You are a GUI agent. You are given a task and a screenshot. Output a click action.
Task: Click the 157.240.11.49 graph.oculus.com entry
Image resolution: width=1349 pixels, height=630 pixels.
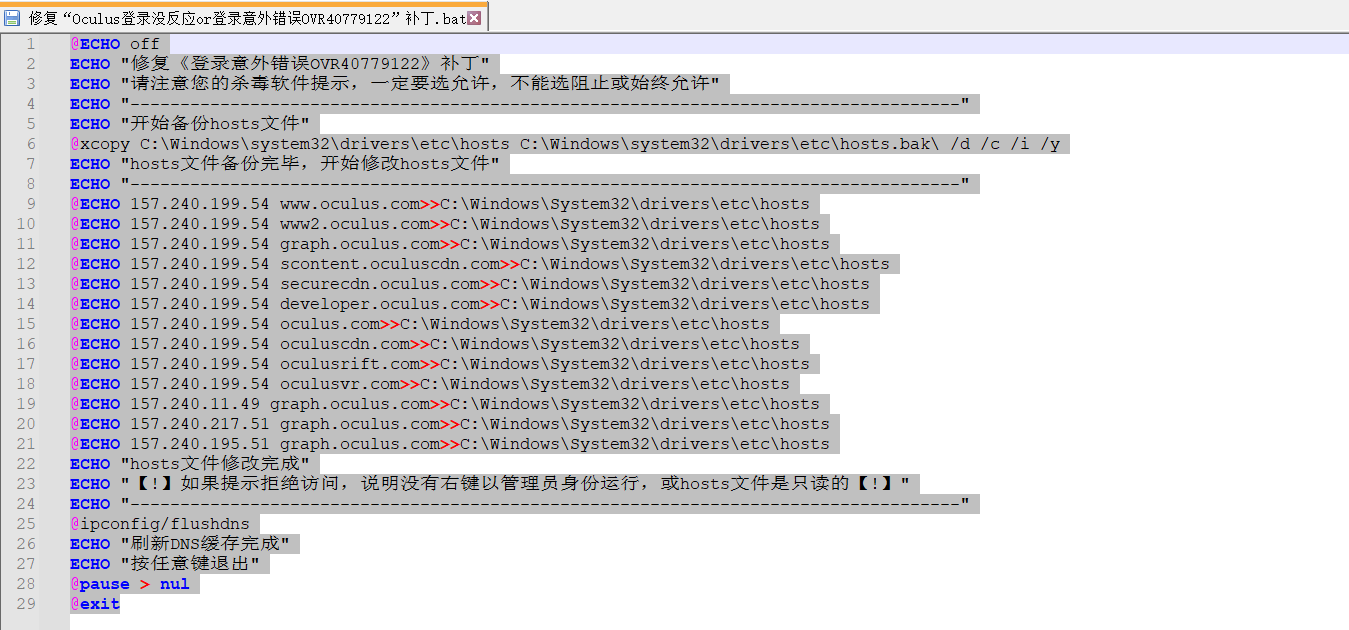coord(445,404)
